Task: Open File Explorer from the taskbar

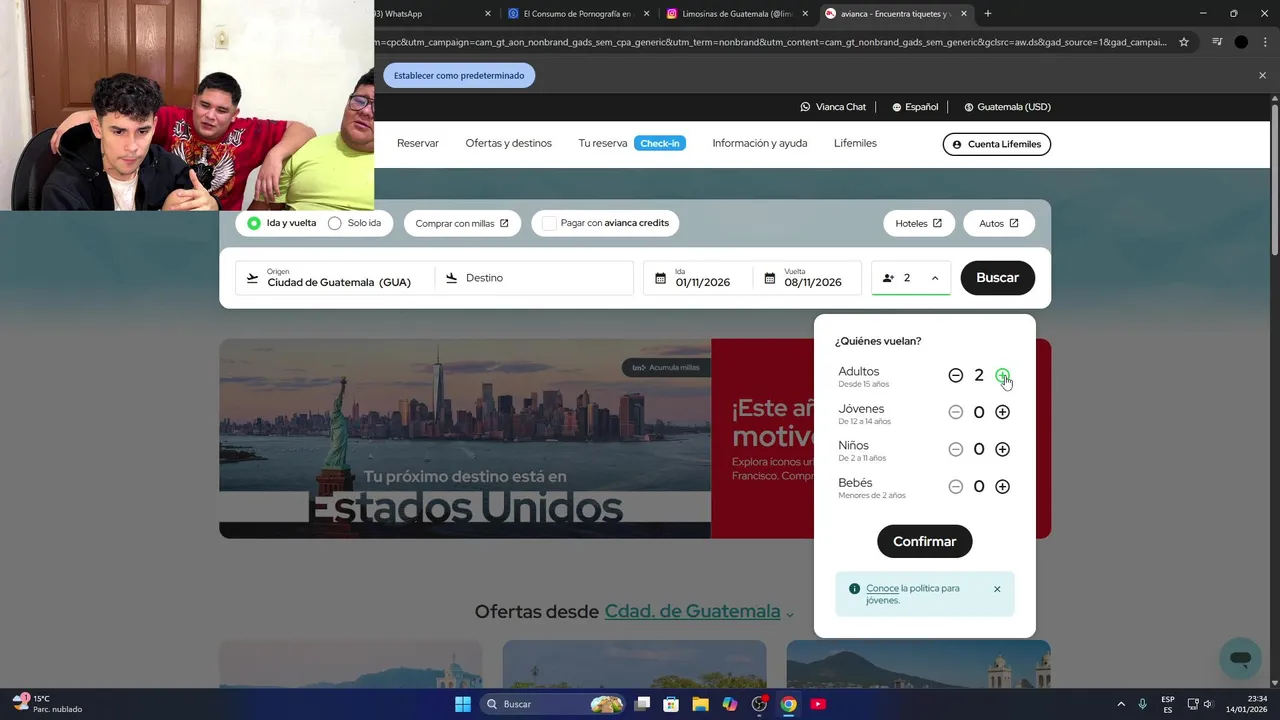Action: (700, 704)
